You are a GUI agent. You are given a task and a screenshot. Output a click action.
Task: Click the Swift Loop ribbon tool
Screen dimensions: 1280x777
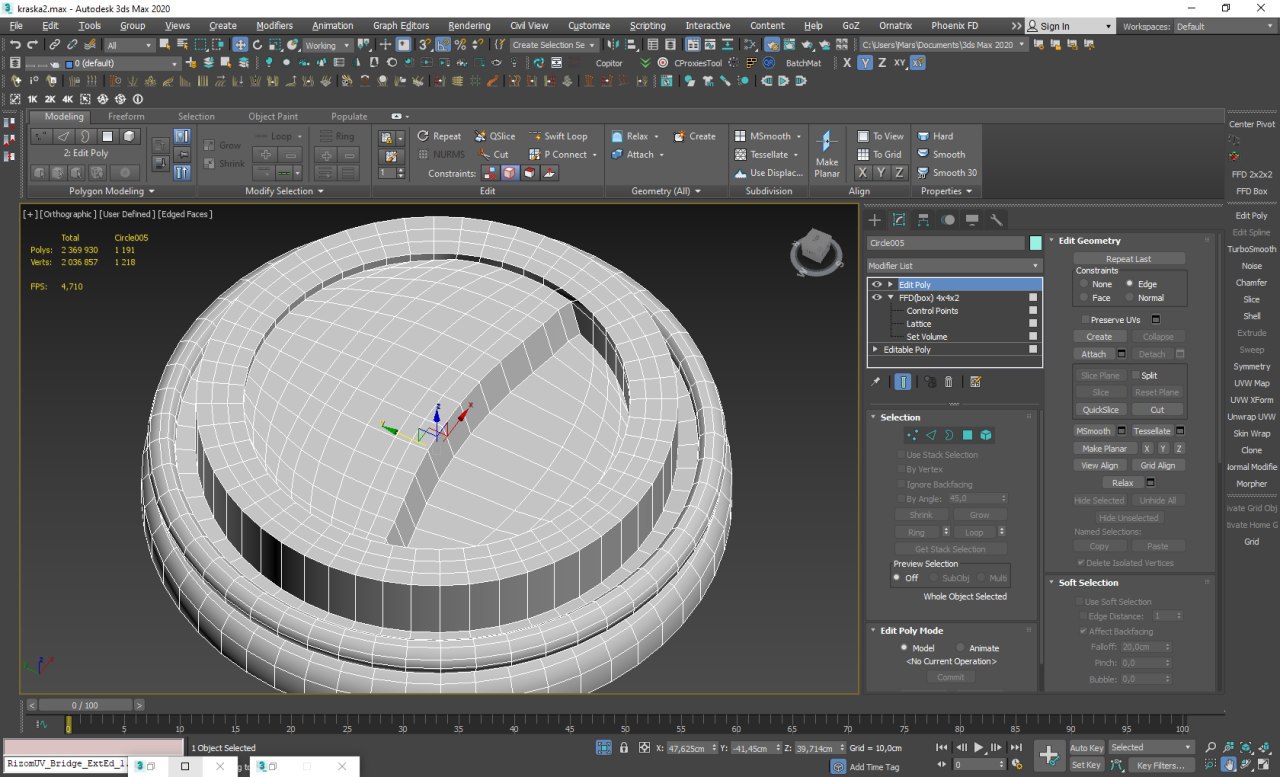click(x=558, y=136)
